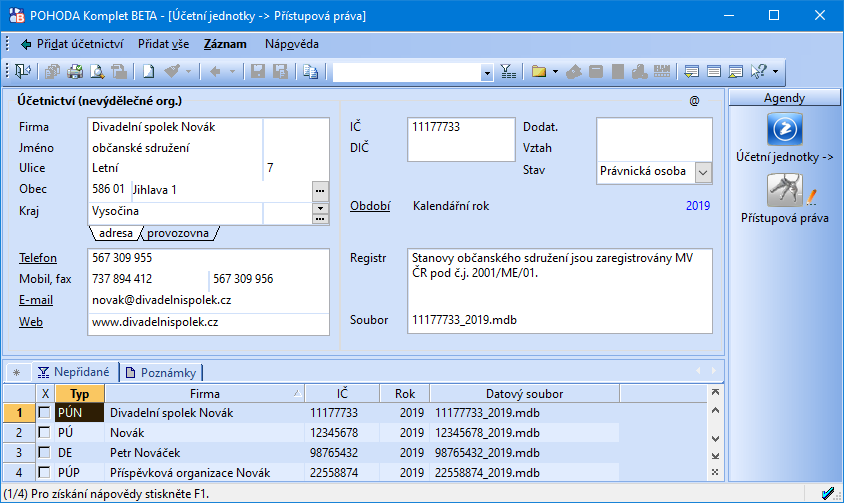Expand the brush icon dropdown arrow
The width and height of the screenshot is (844, 503).
188,72
